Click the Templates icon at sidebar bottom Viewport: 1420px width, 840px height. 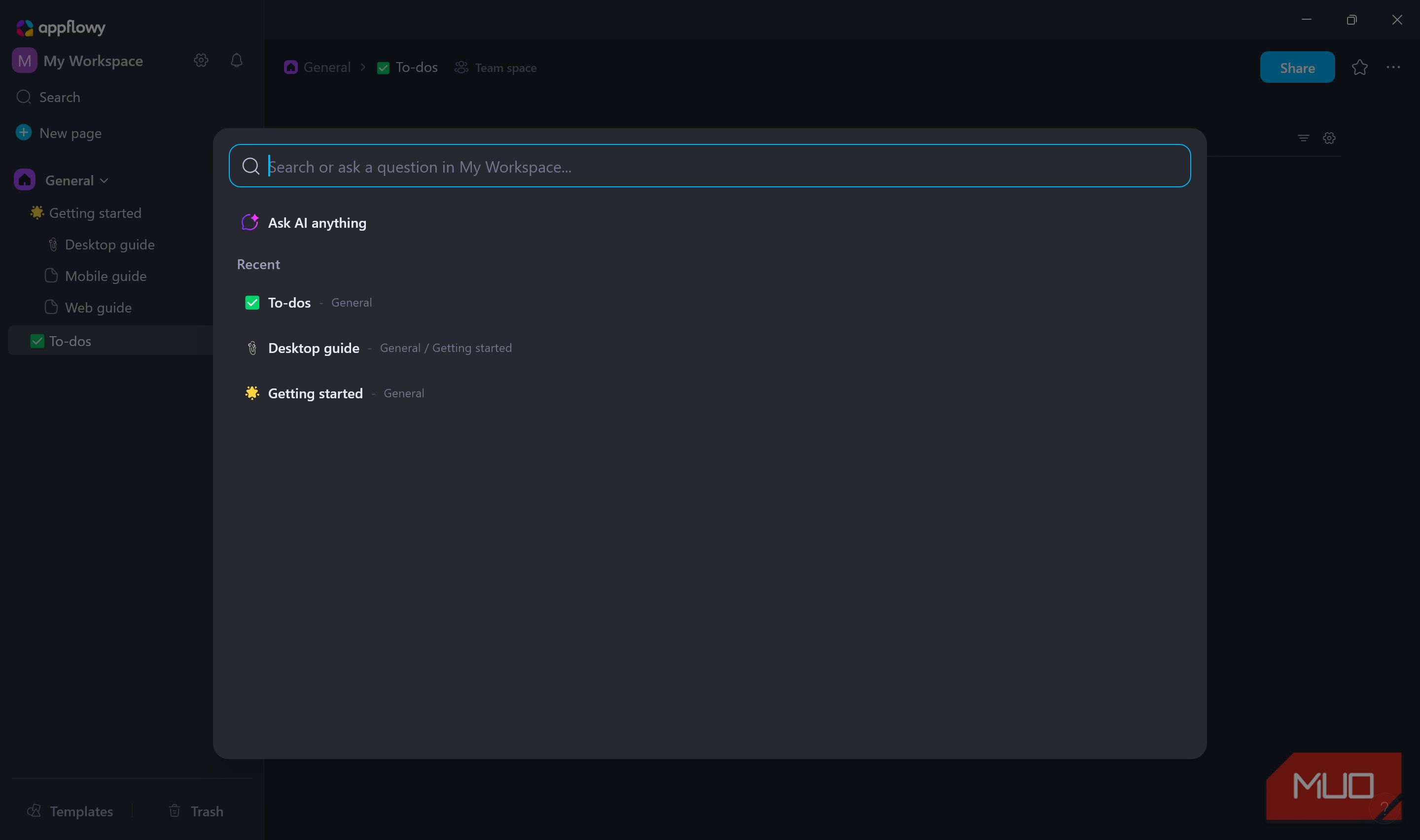[x=34, y=810]
